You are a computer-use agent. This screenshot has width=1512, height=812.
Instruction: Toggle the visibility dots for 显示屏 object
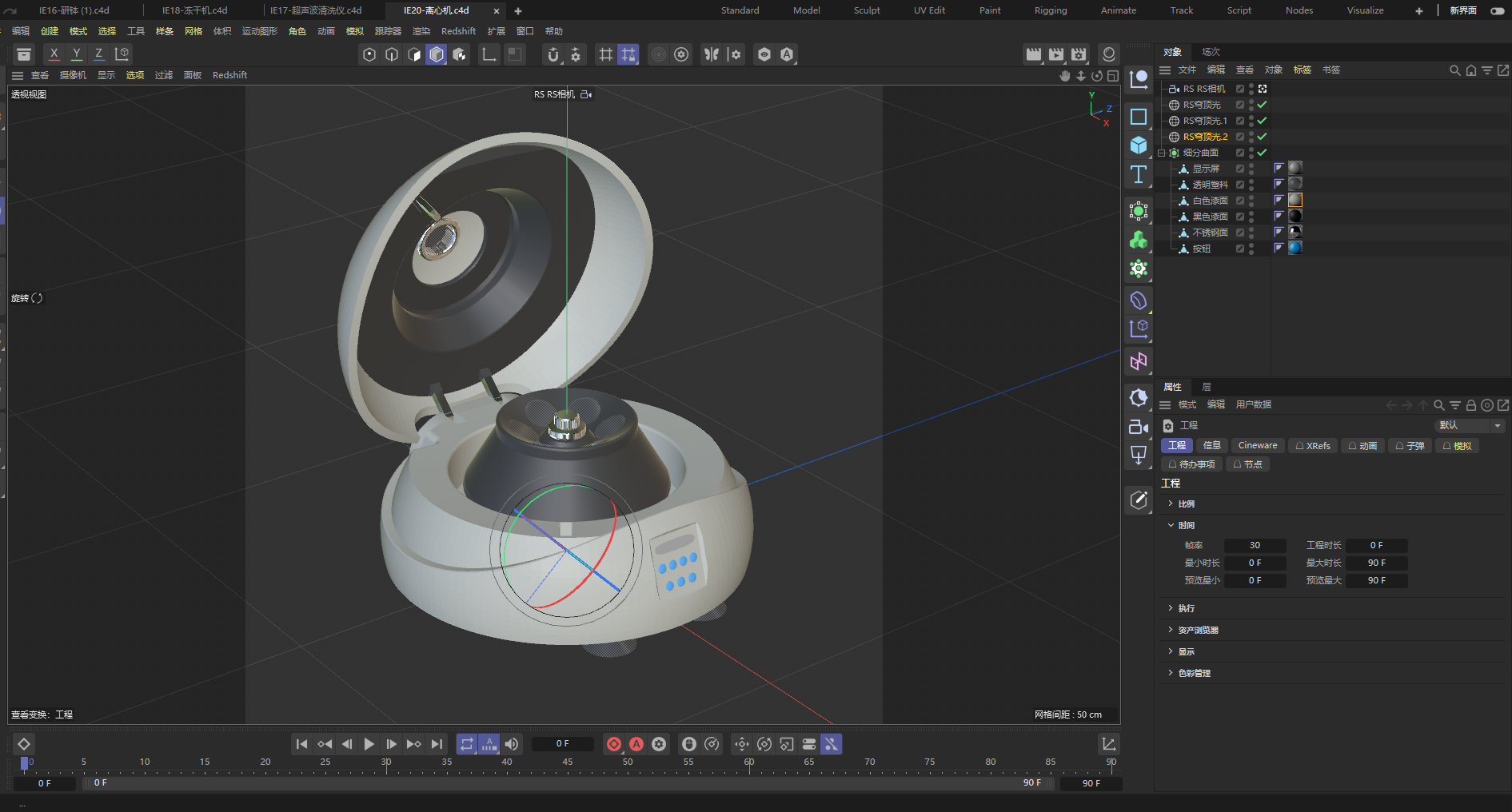tap(1251, 169)
